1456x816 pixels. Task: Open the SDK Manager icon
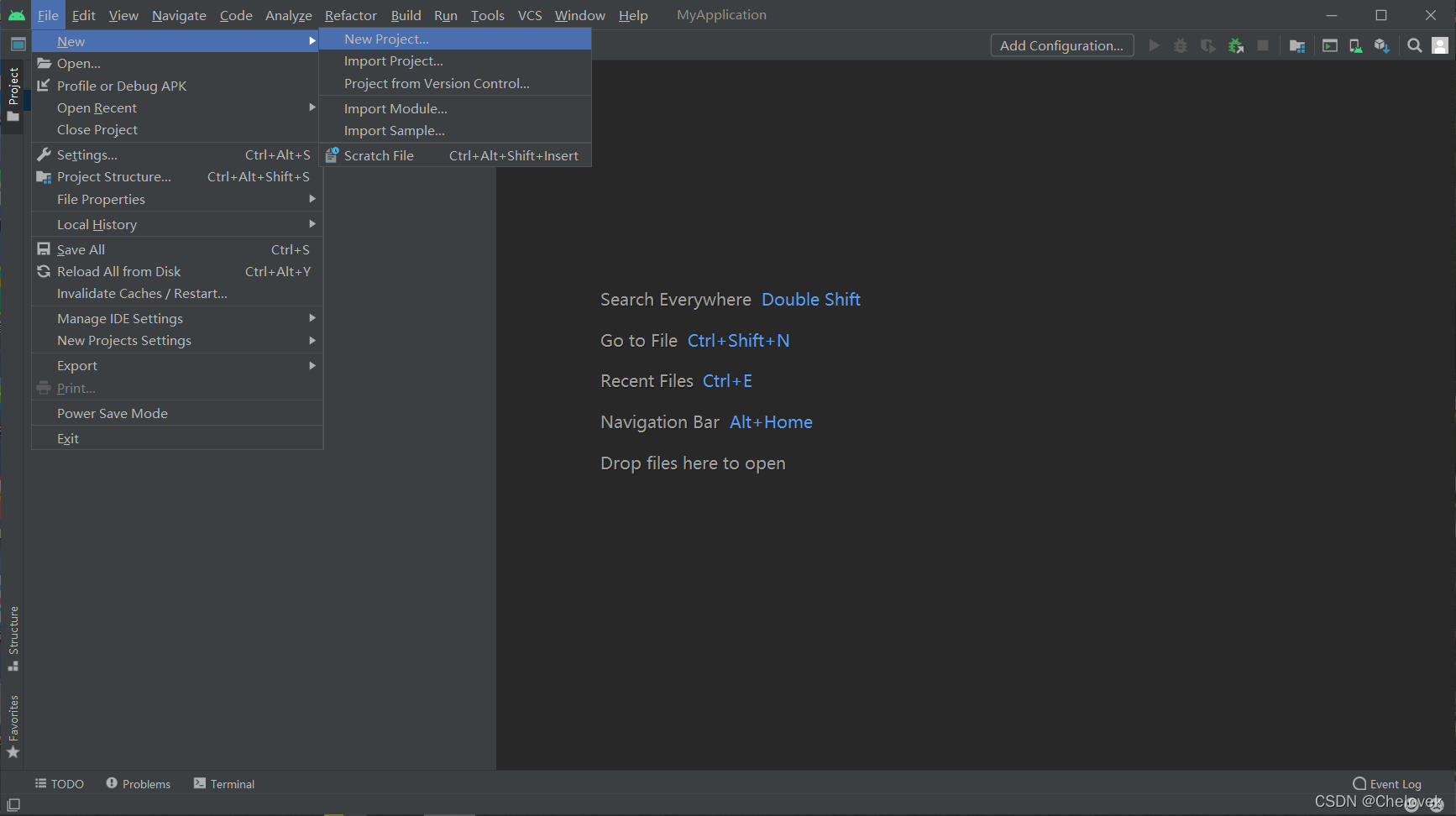click(1381, 45)
